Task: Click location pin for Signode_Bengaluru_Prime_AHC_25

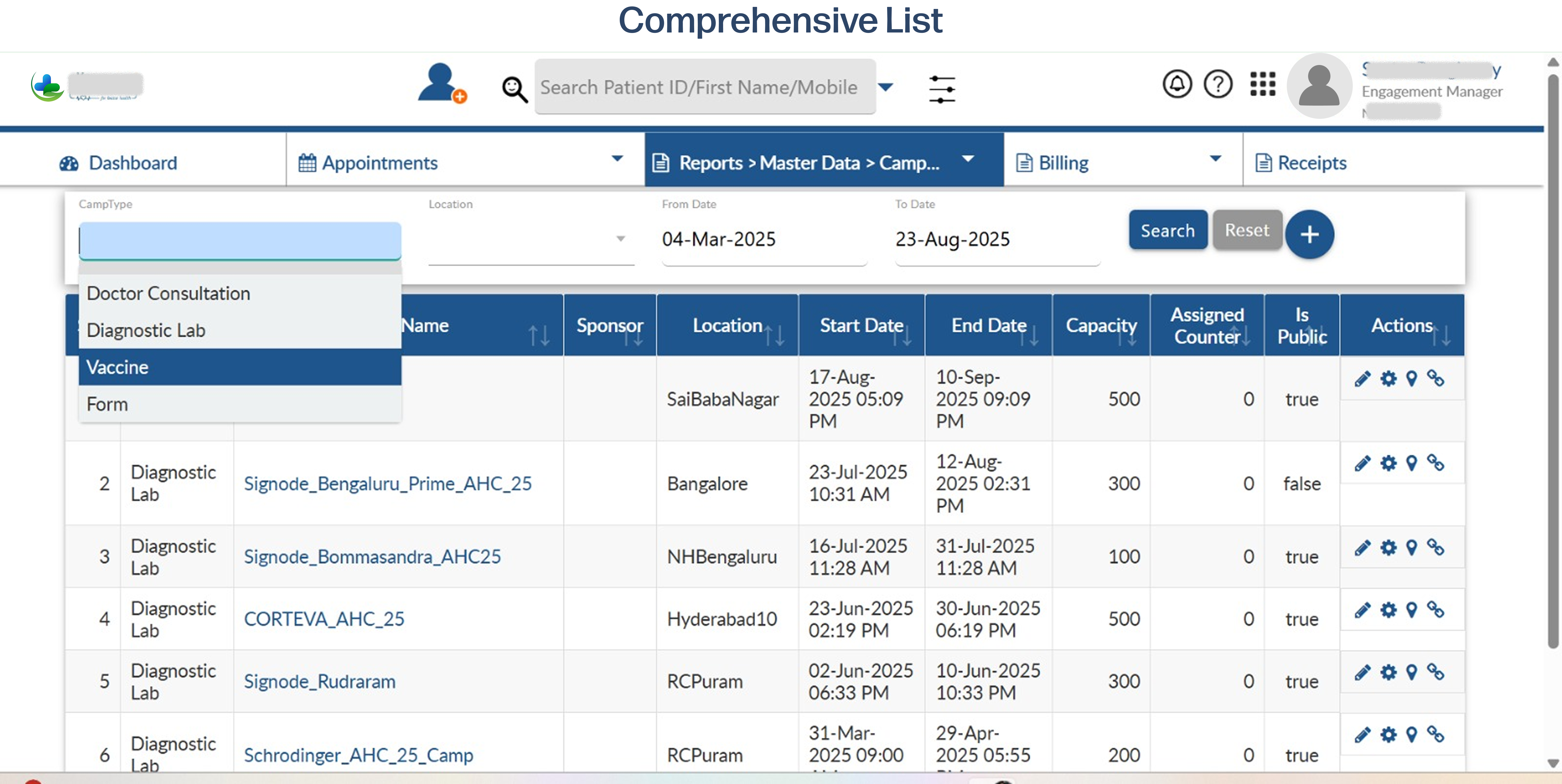Action: [x=1412, y=463]
